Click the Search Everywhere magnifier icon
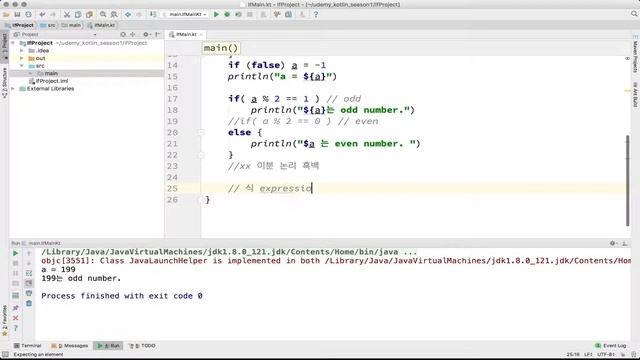 pos(634,14)
